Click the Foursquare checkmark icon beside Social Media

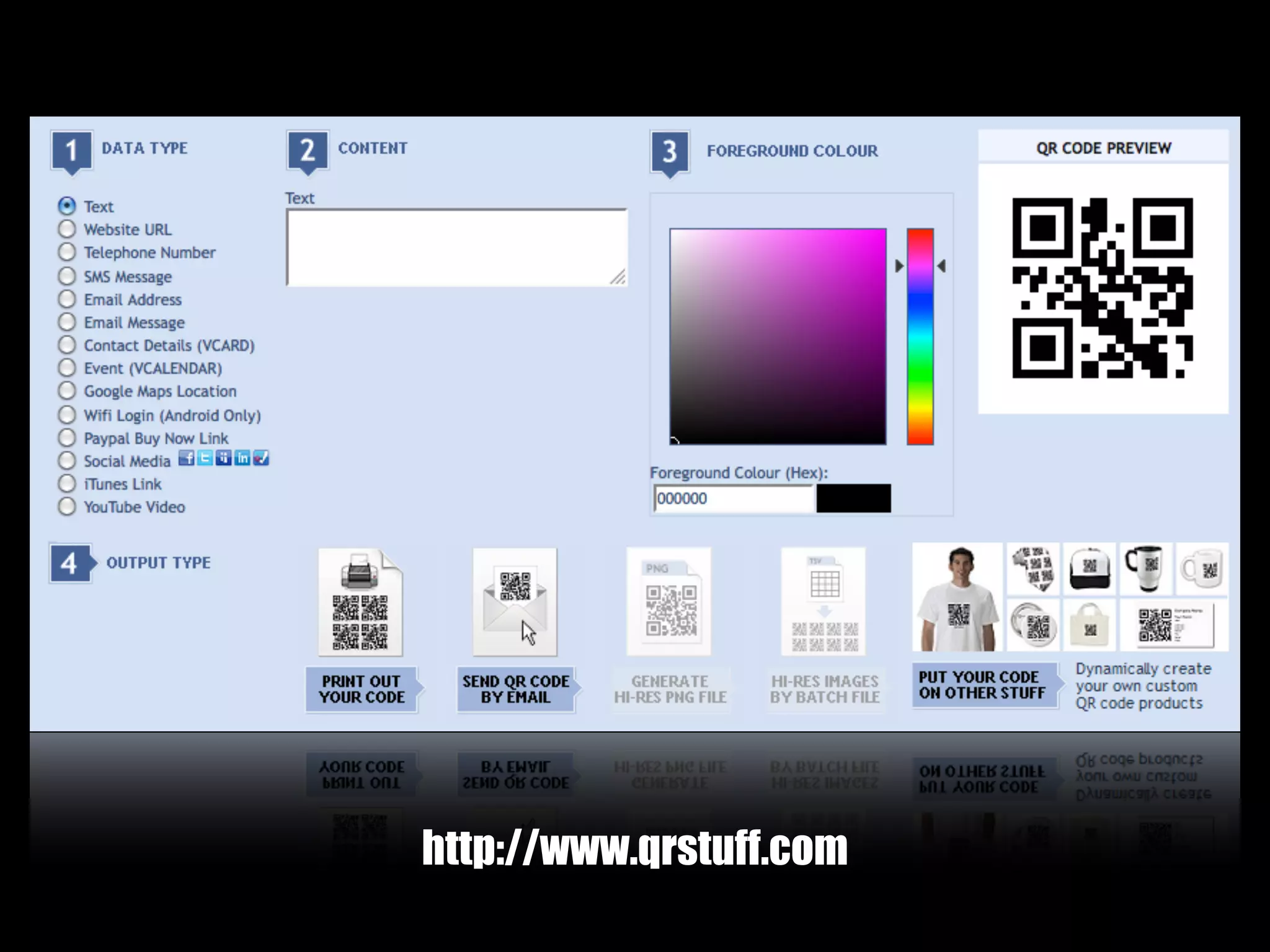[x=261, y=458]
